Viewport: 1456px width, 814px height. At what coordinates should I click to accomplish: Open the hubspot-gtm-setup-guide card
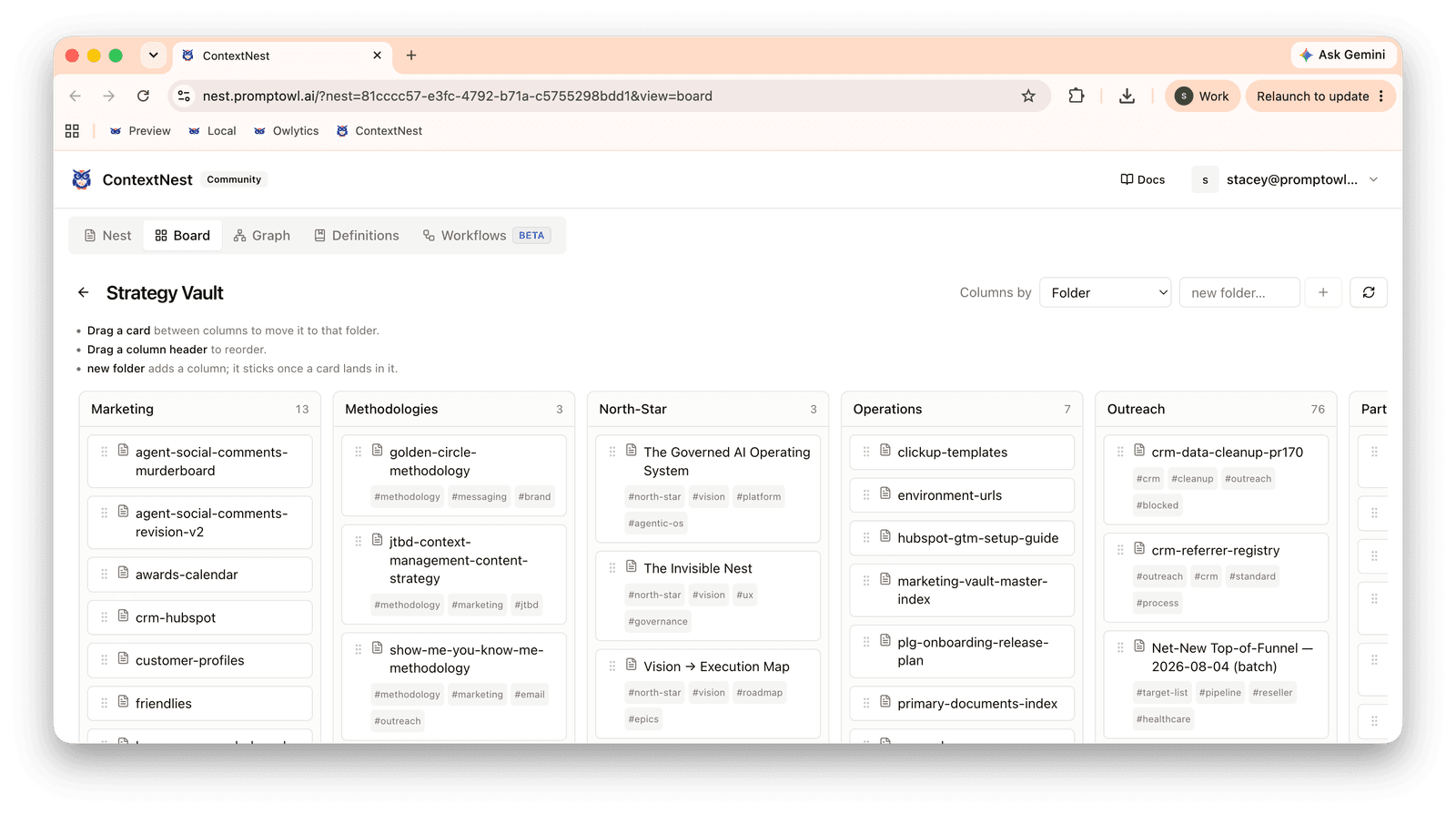point(962,538)
